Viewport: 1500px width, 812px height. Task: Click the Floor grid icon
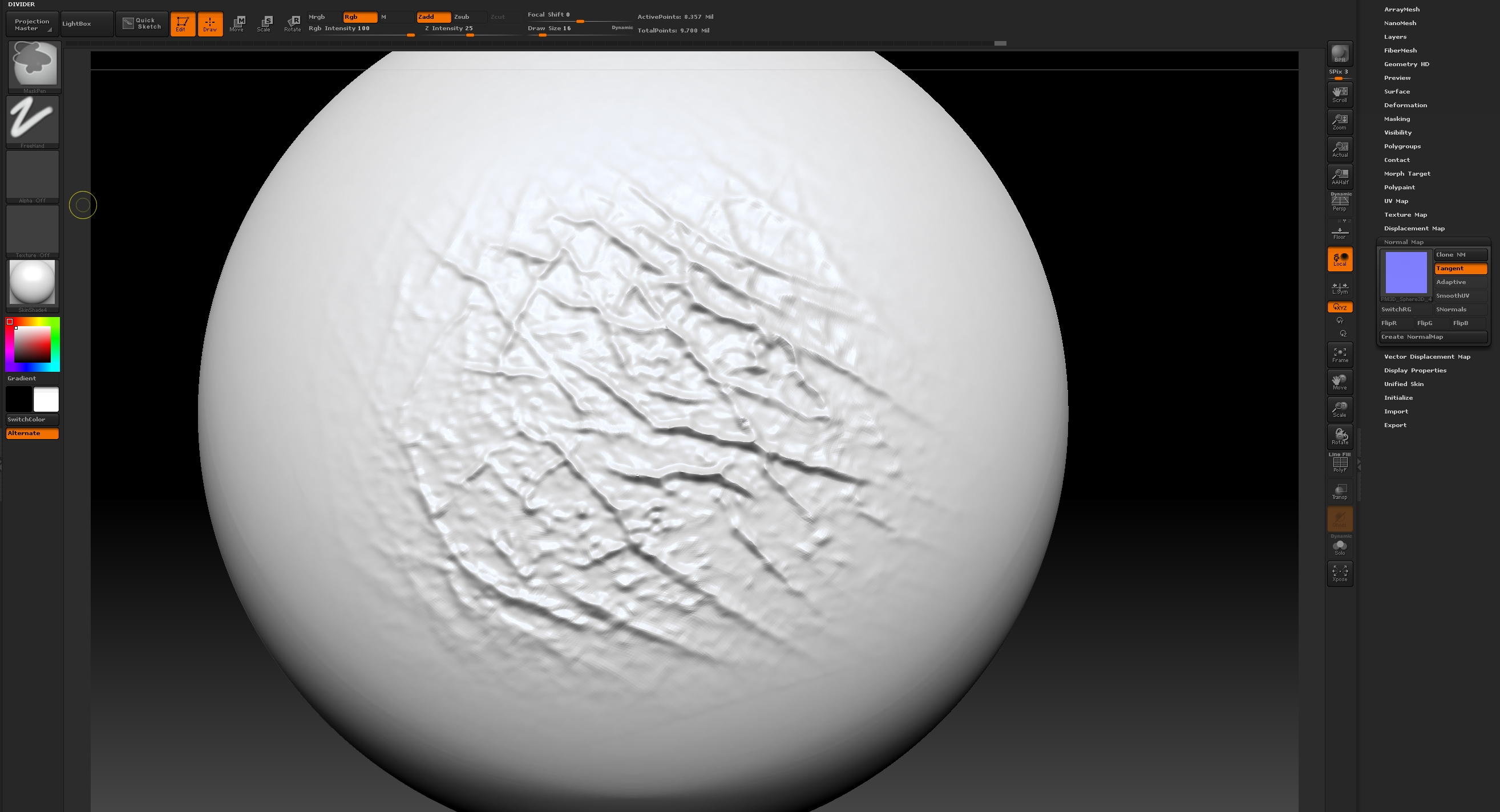pos(1339,232)
